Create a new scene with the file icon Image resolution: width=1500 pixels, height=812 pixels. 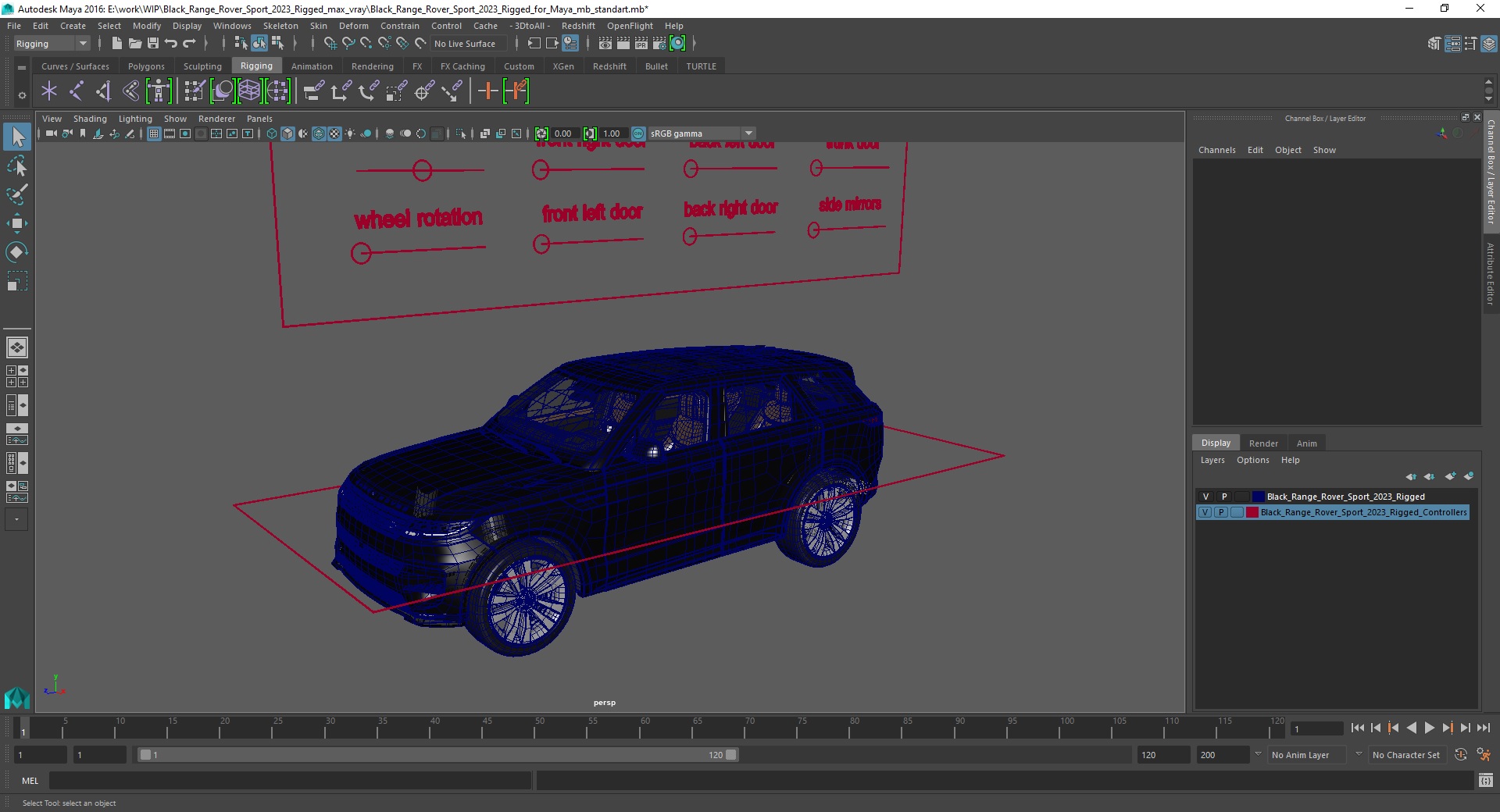point(116,44)
